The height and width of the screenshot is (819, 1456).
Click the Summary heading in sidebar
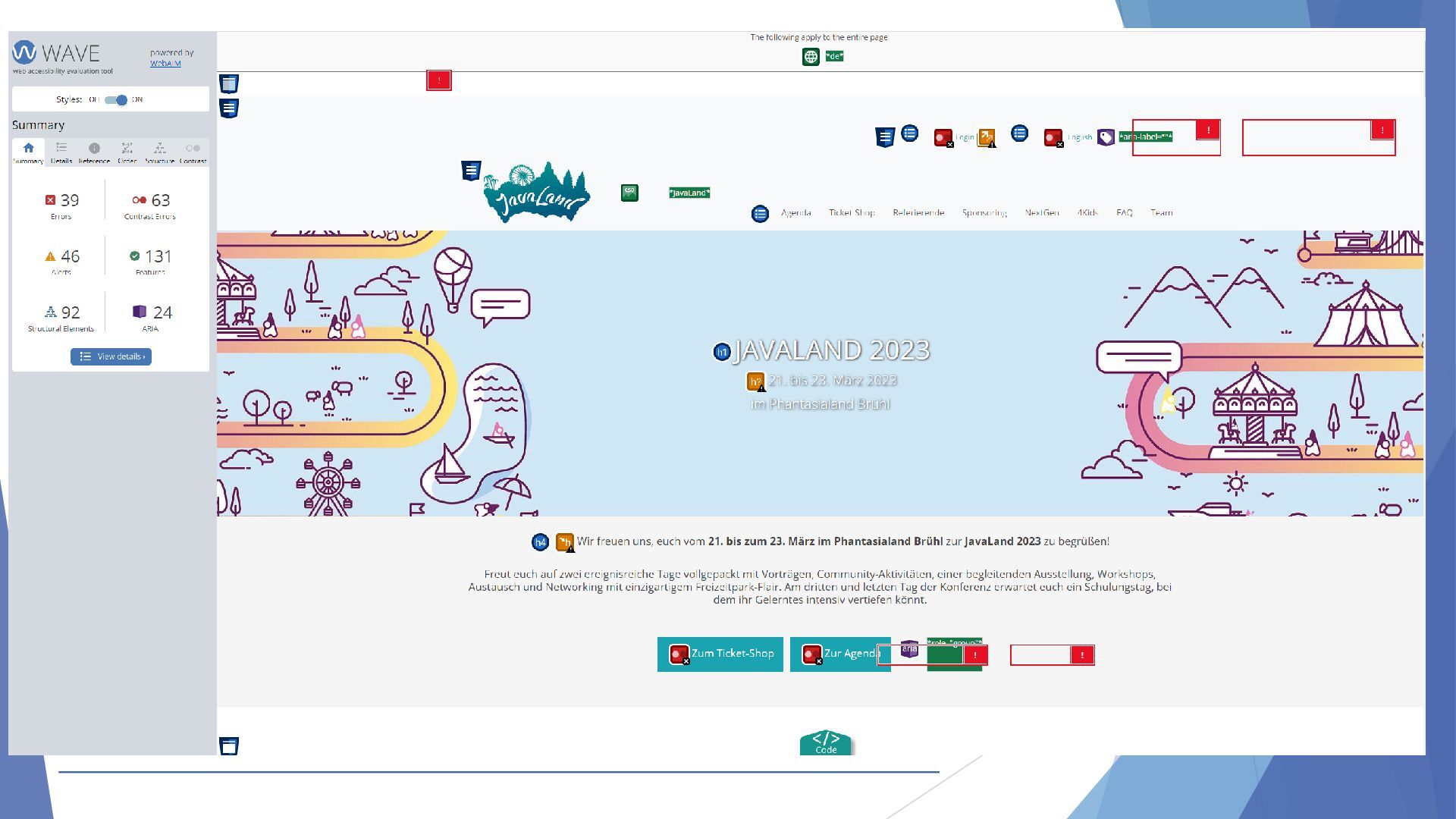(38, 125)
